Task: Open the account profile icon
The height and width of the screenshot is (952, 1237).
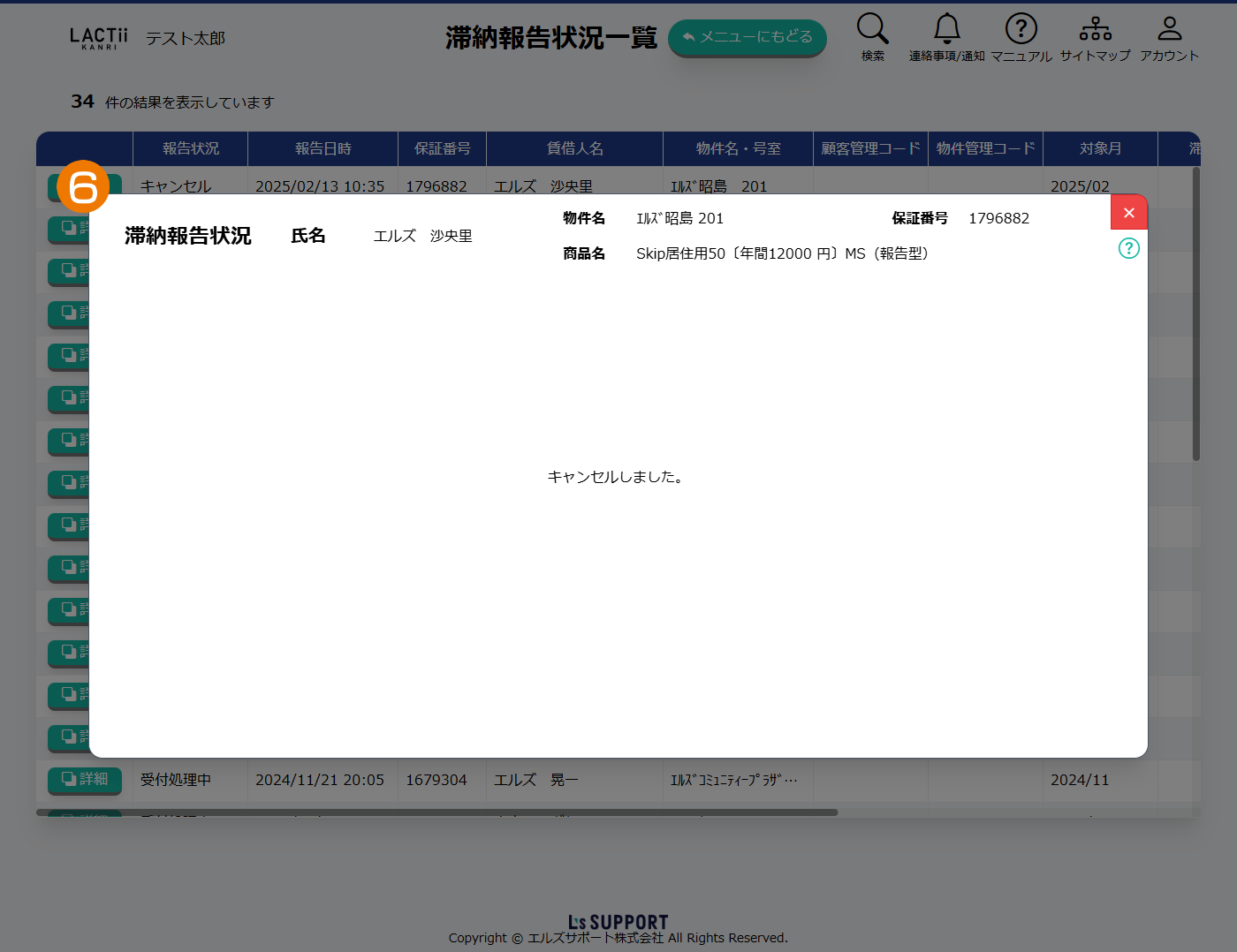Action: click(x=1169, y=29)
